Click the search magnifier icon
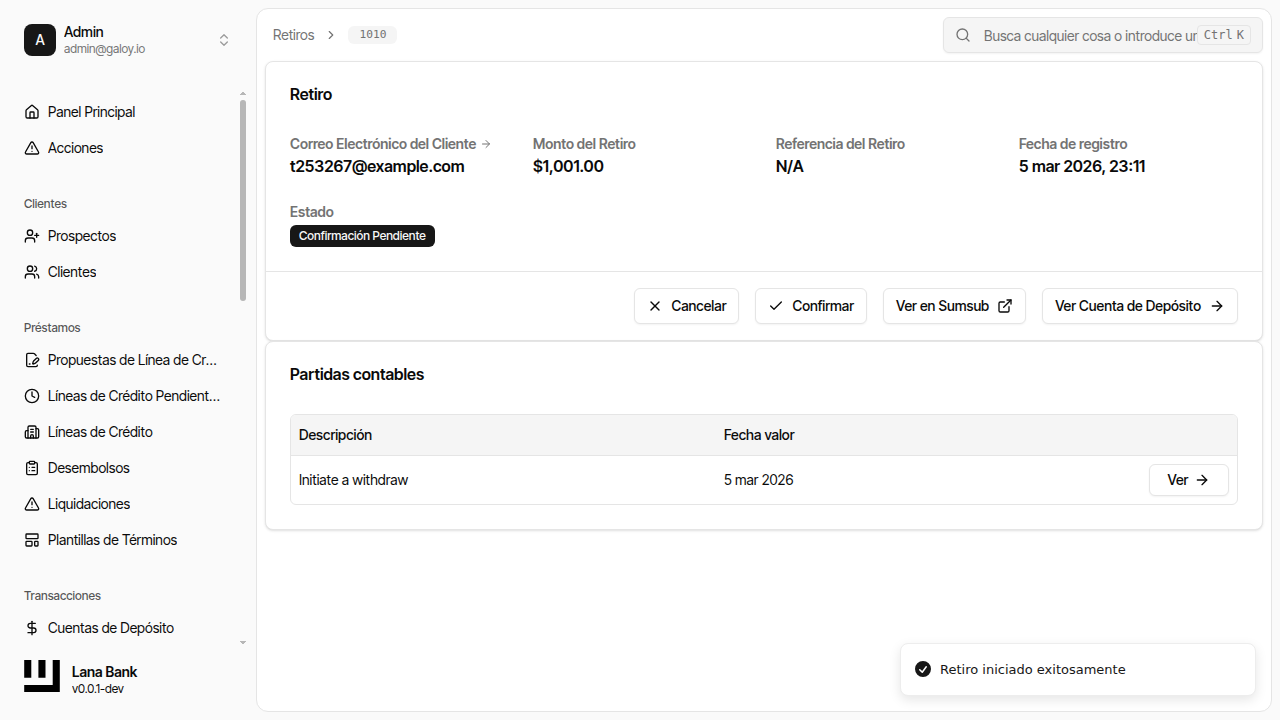 point(963,35)
